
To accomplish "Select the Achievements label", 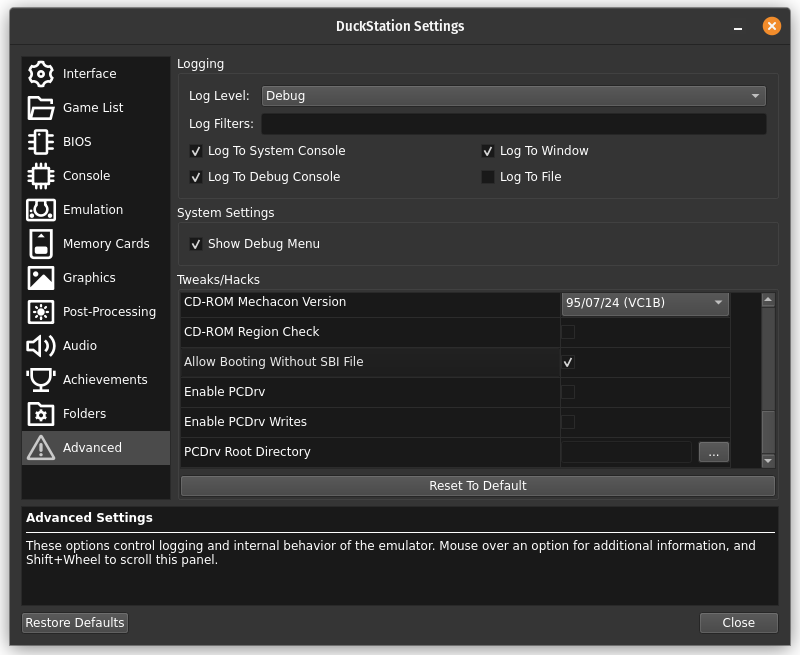I will click(x=105, y=380).
